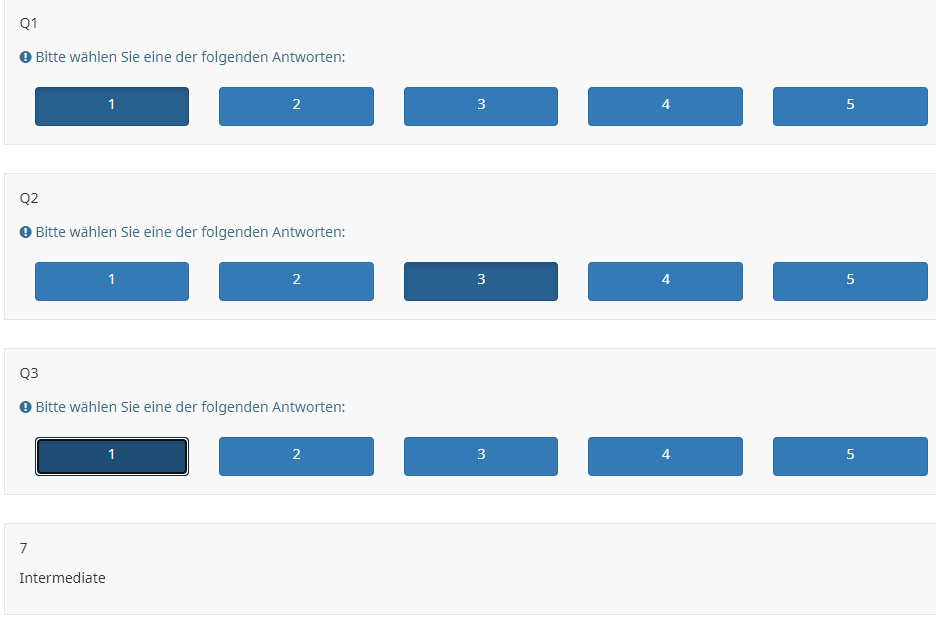Click the exclamation icon under Q2

(x=25, y=232)
